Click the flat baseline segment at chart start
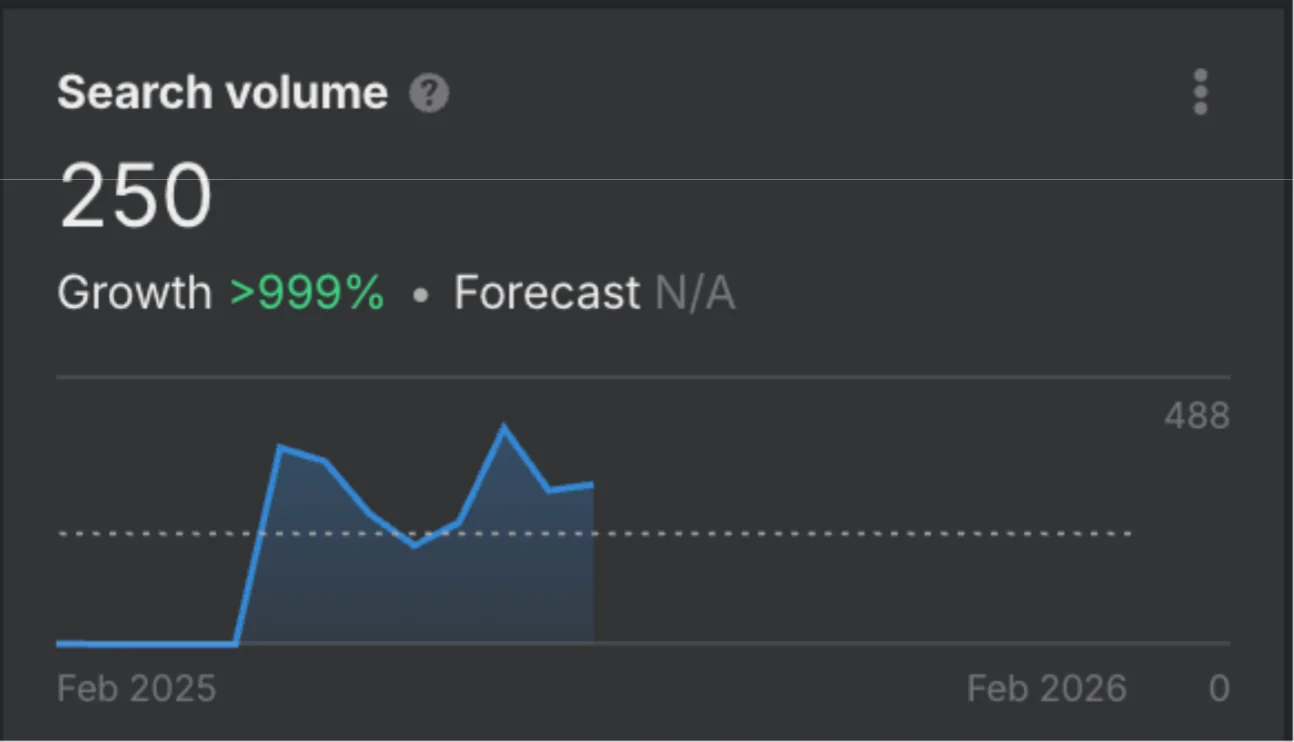1294x742 pixels. click(150, 644)
